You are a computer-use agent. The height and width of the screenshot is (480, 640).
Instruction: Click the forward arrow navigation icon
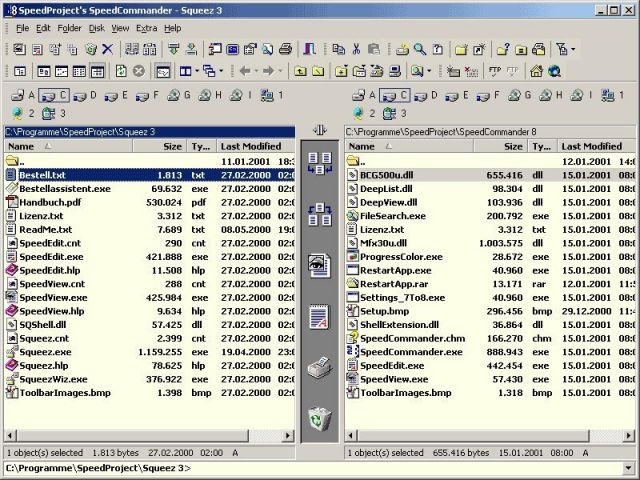269,71
